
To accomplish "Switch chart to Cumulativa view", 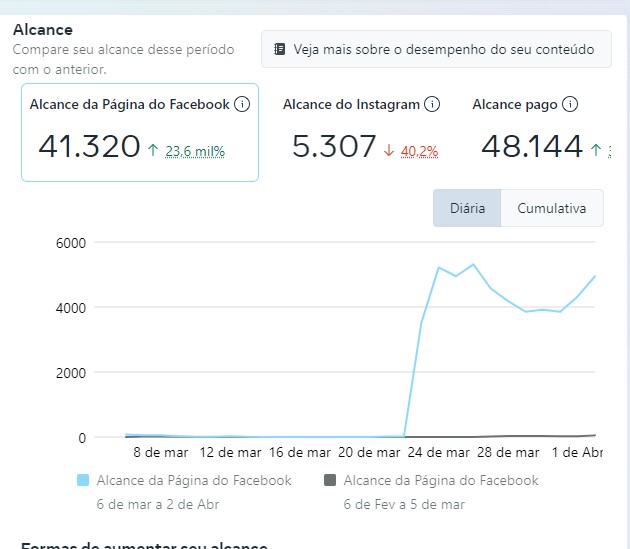I will coord(551,209).
